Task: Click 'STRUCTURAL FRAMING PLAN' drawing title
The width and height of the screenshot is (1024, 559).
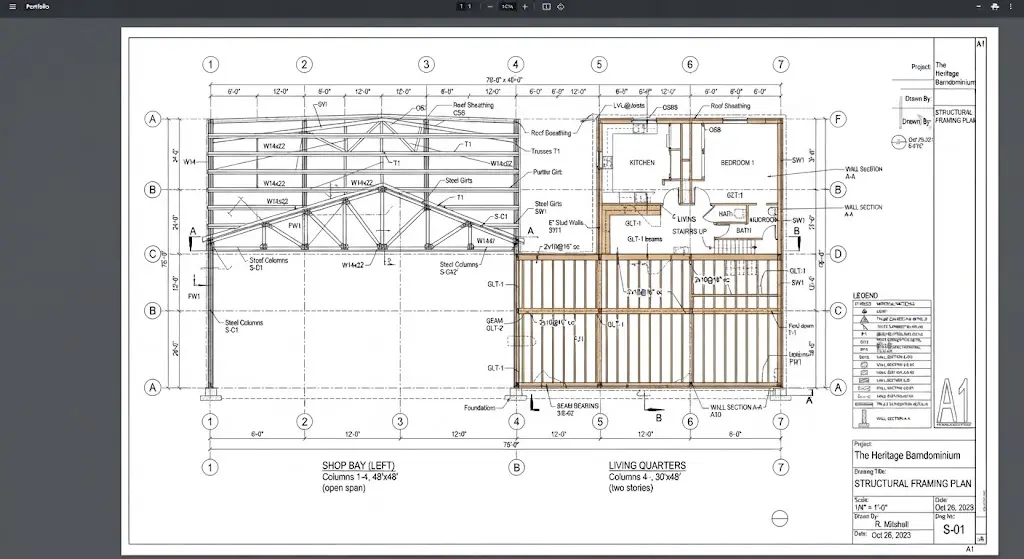Action: pyautogui.click(x=912, y=484)
